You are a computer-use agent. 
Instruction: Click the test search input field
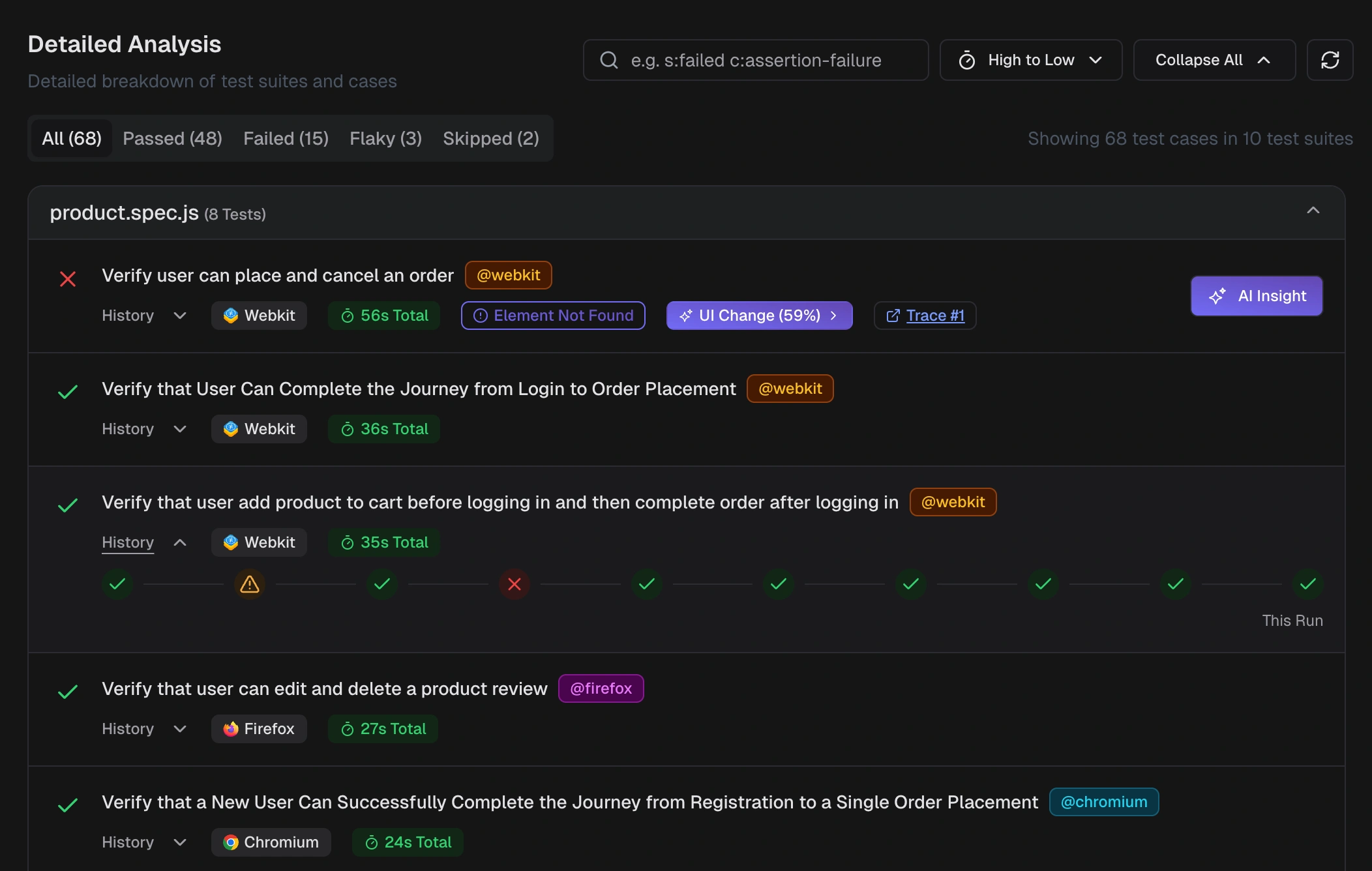coord(756,60)
